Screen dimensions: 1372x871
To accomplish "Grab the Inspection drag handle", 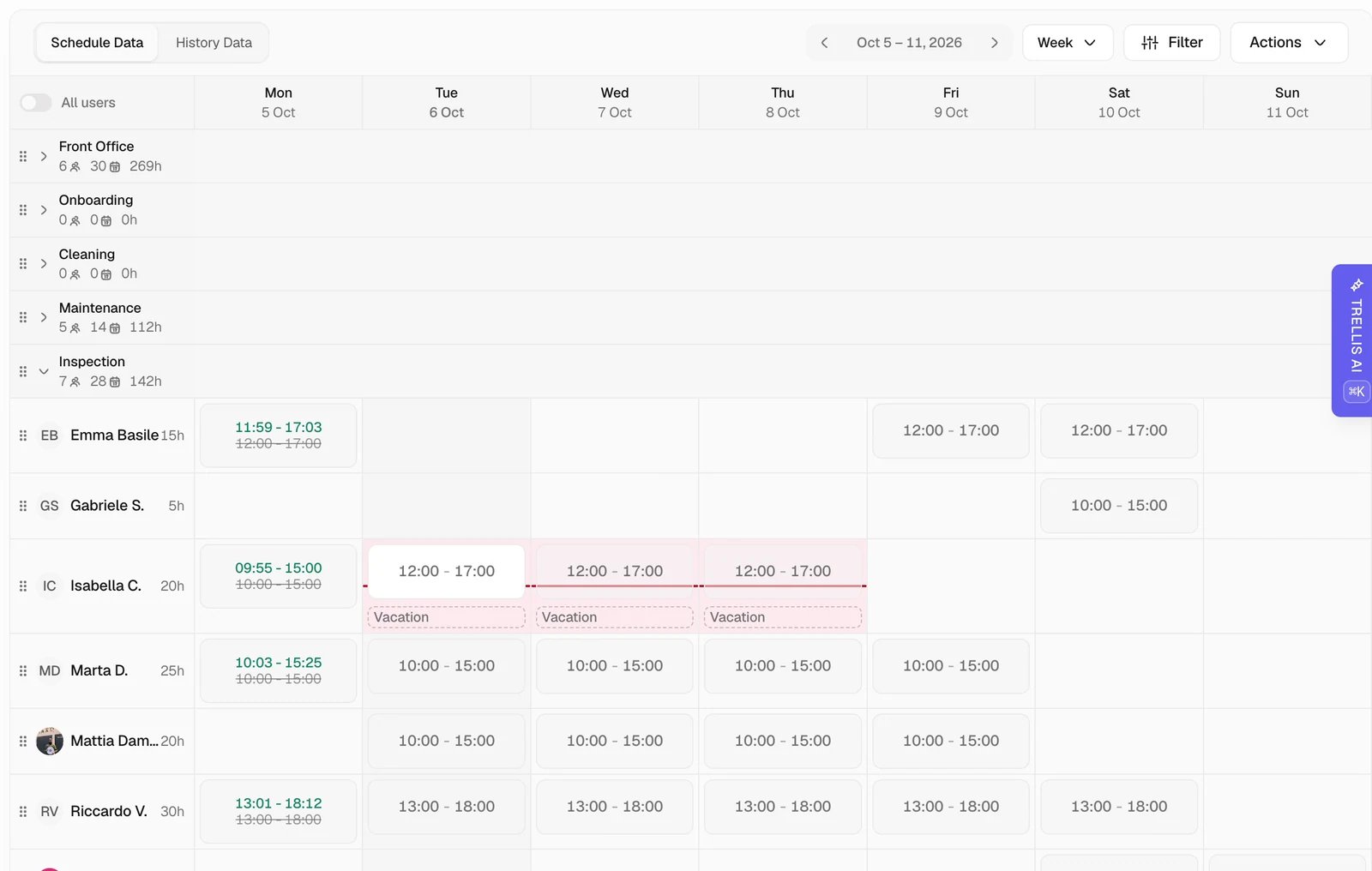I will tap(23, 371).
